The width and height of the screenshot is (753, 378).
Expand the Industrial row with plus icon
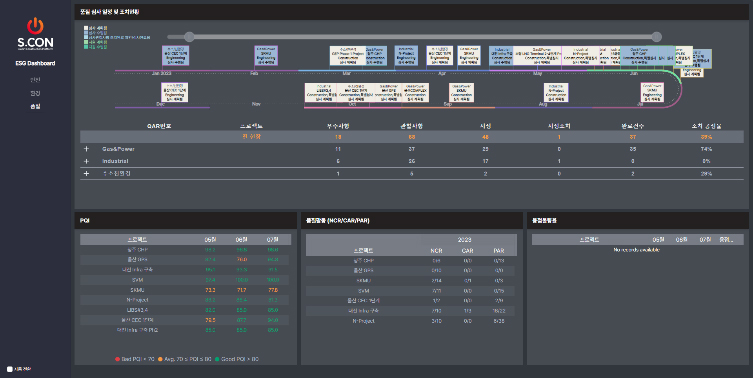point(86,161)
